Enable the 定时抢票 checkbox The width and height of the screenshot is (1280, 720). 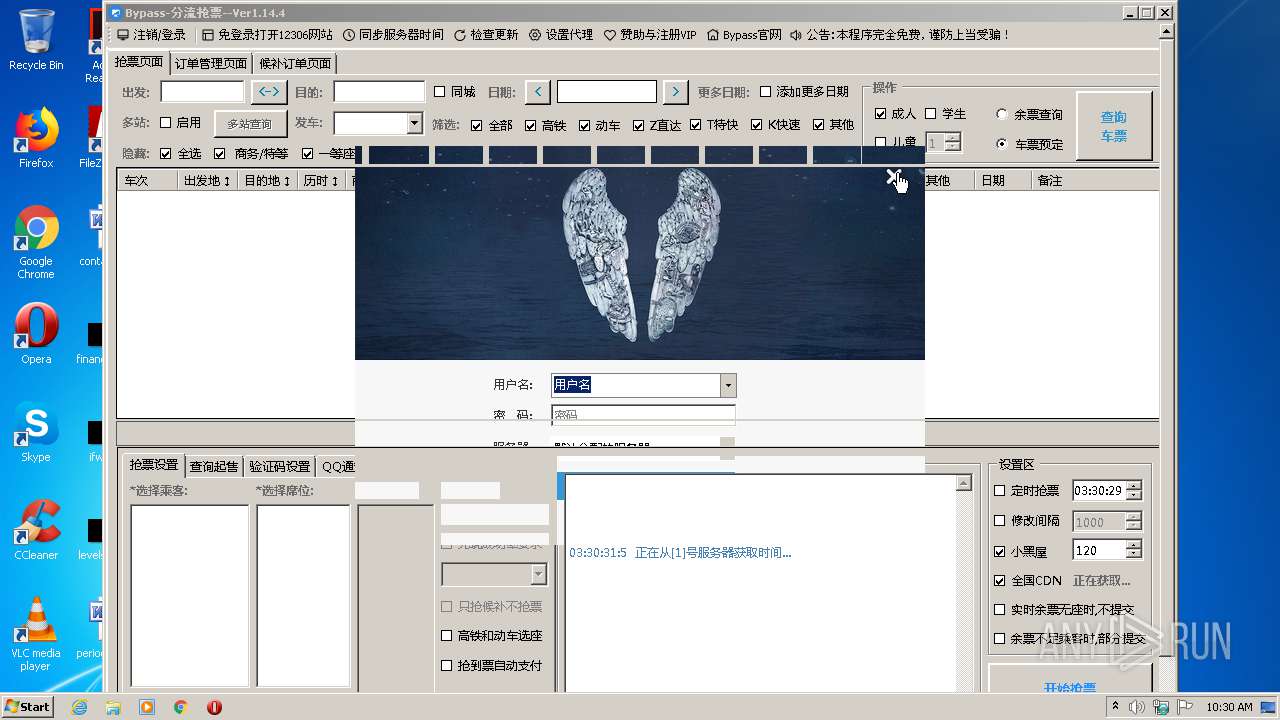pos(1000,491)
